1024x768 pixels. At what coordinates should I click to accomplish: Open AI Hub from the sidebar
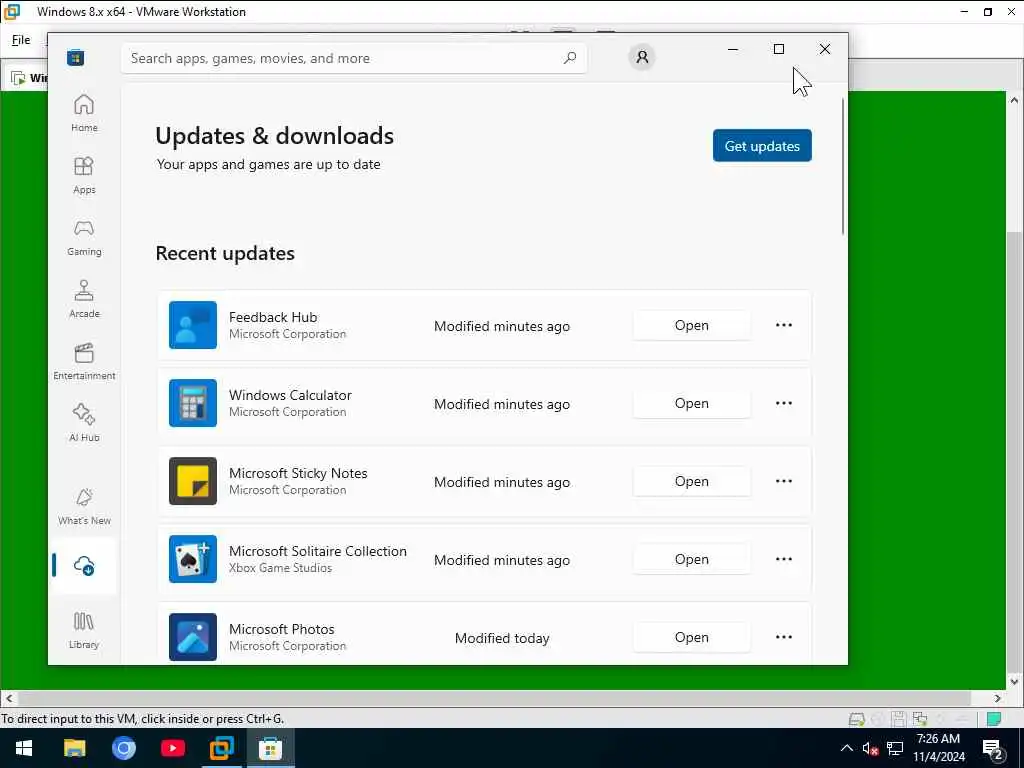(84, 424)
